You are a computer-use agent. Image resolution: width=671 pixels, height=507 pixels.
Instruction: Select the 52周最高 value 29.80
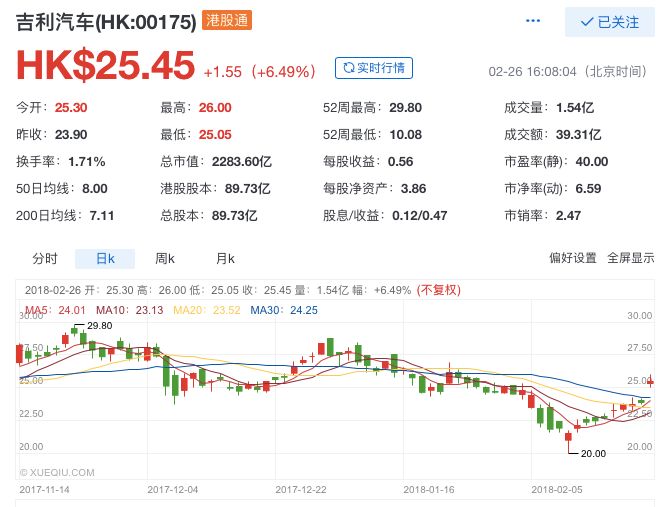(405, 107)
